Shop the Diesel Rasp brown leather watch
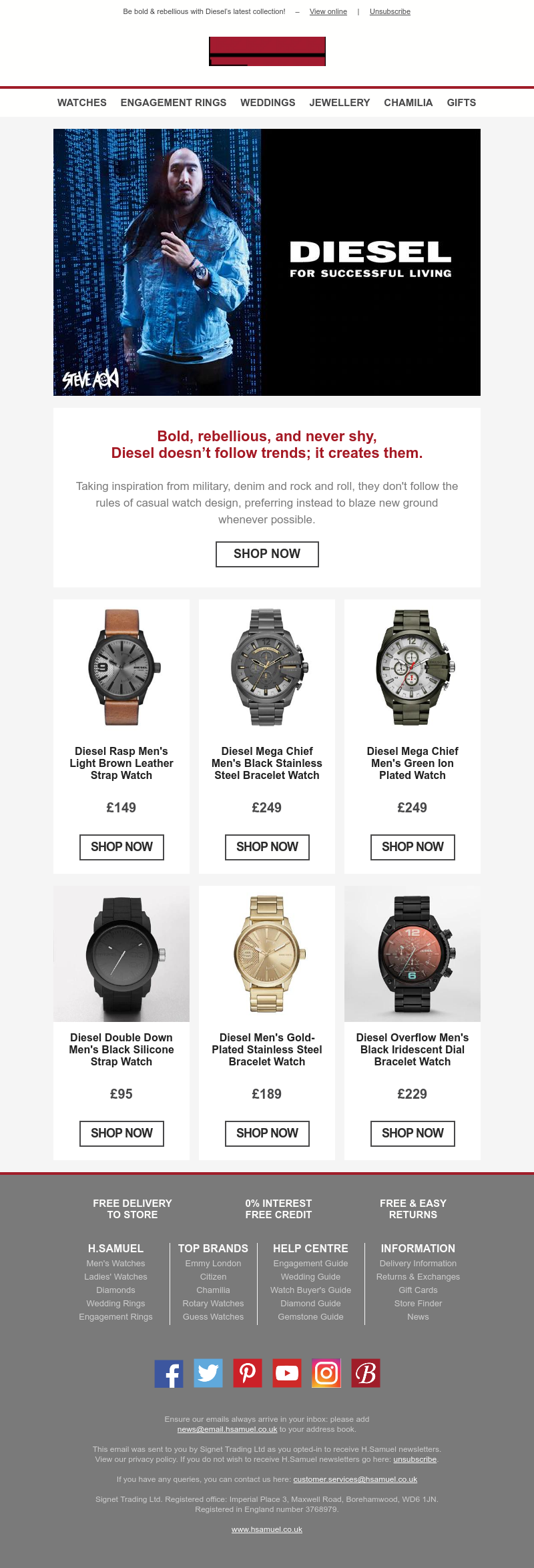The image size is (534, 1568). point(121,847)
